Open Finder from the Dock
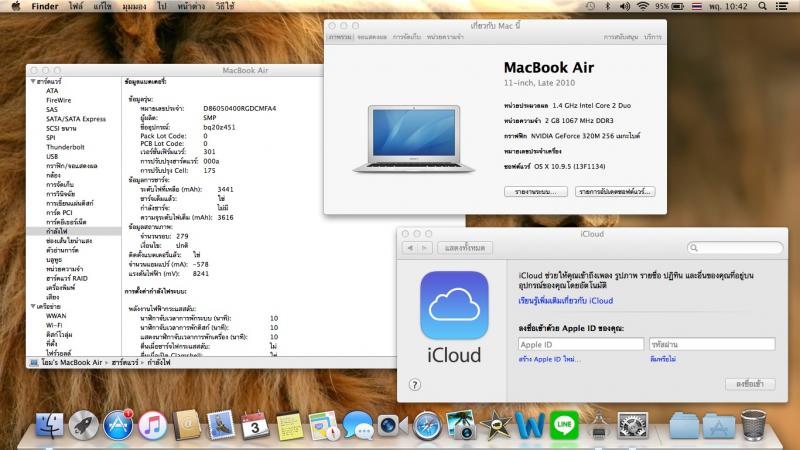Image resolution: width=800 pixels, height=450 pixels. point(49,426)
